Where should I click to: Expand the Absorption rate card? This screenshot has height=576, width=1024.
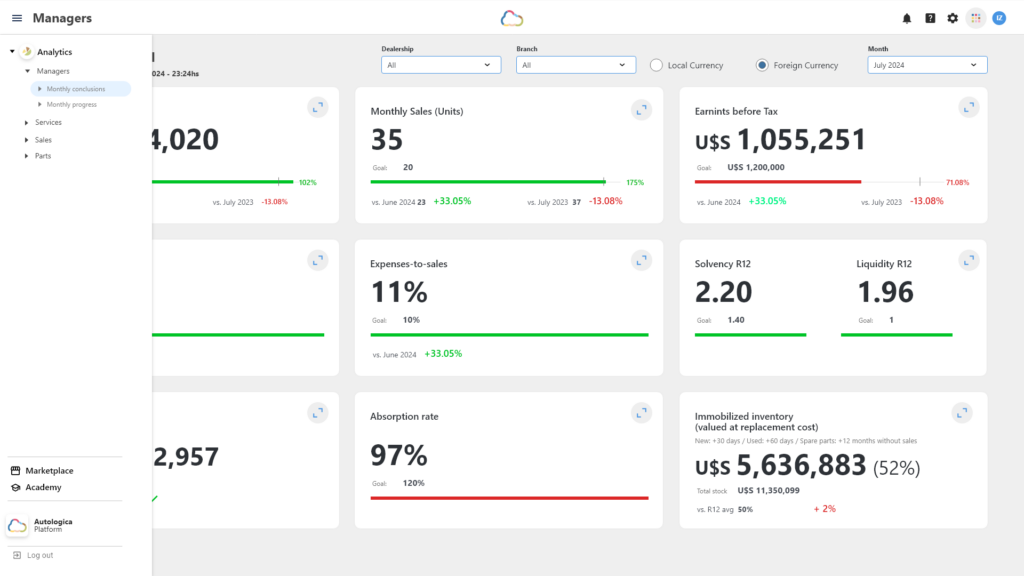point(641,413)
